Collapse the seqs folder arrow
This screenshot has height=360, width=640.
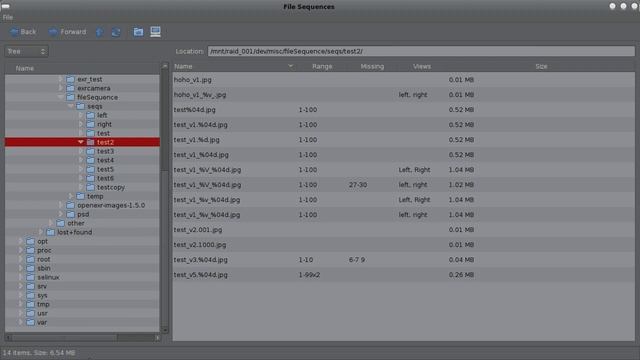71,106
